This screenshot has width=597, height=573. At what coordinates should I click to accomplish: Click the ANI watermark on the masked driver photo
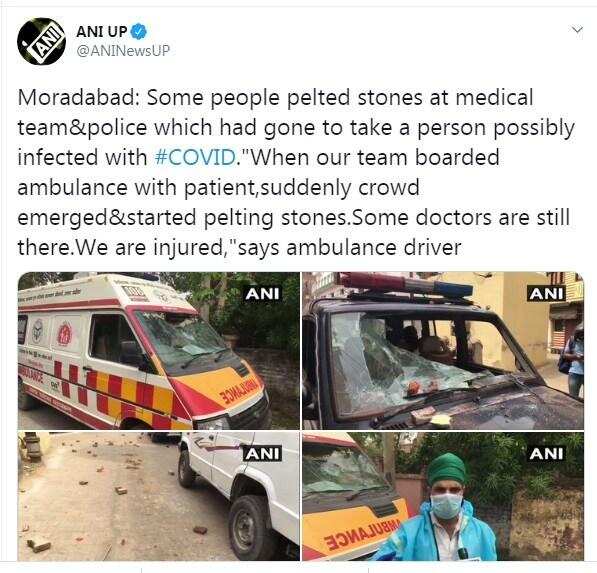click(x=546, y=453)
